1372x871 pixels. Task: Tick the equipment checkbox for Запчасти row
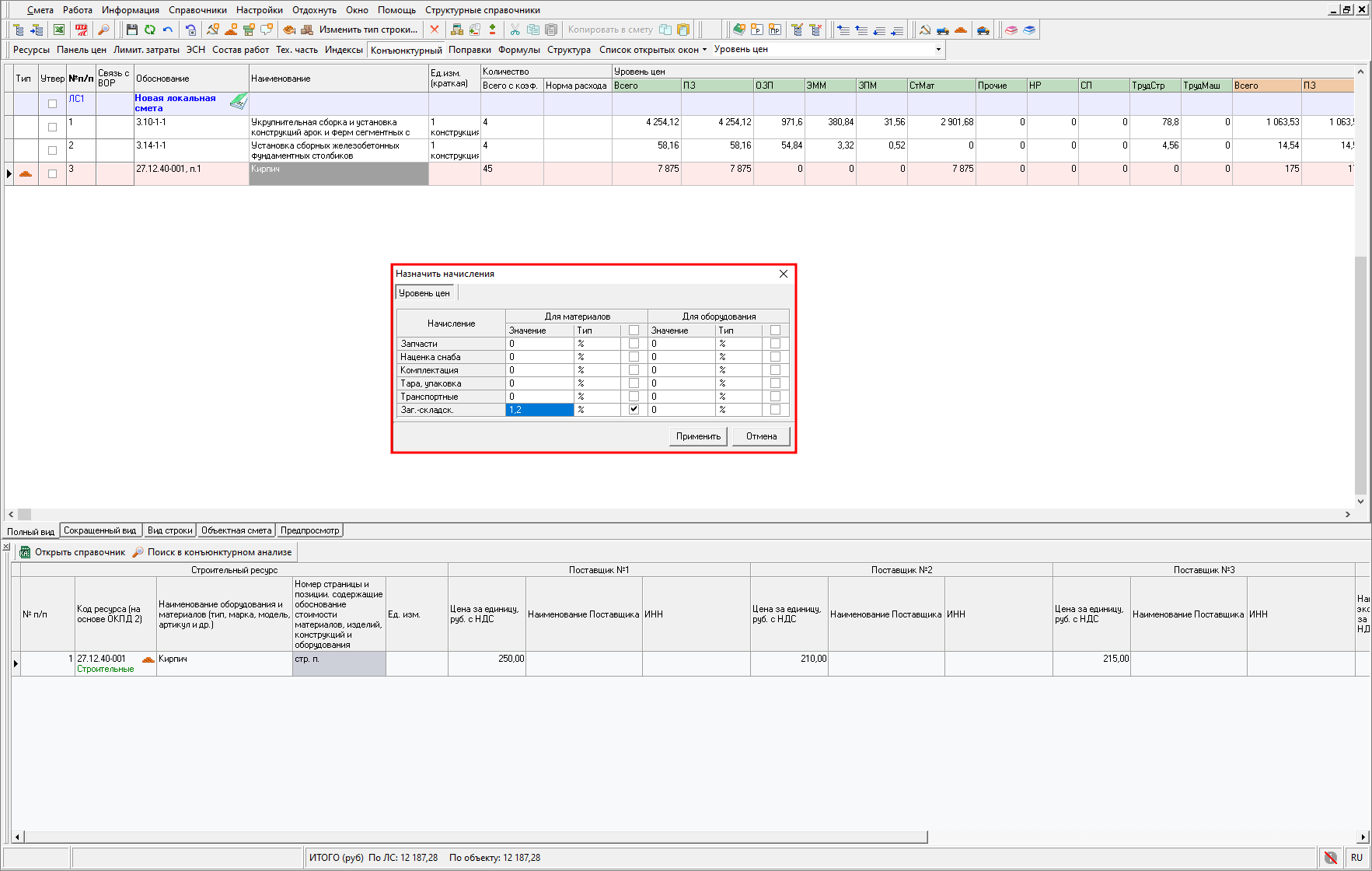pyautogui.click(x=775, y=344)
